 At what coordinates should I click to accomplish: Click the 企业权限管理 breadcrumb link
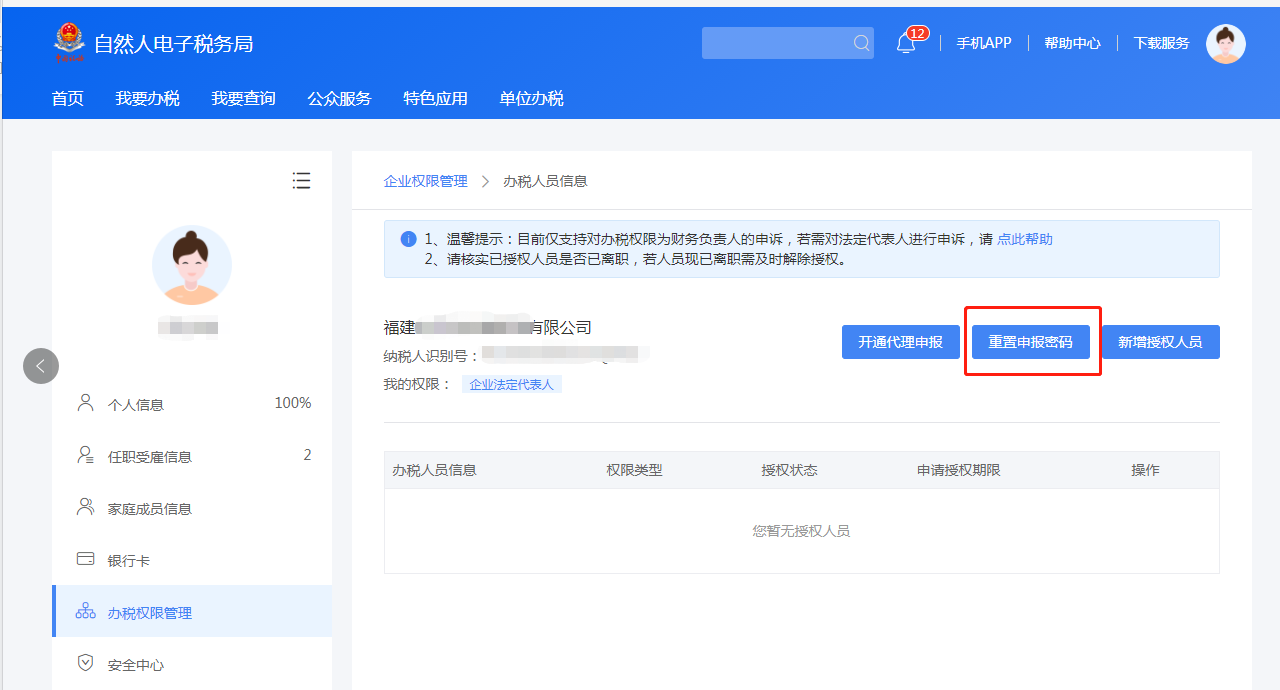click(425, 181)
